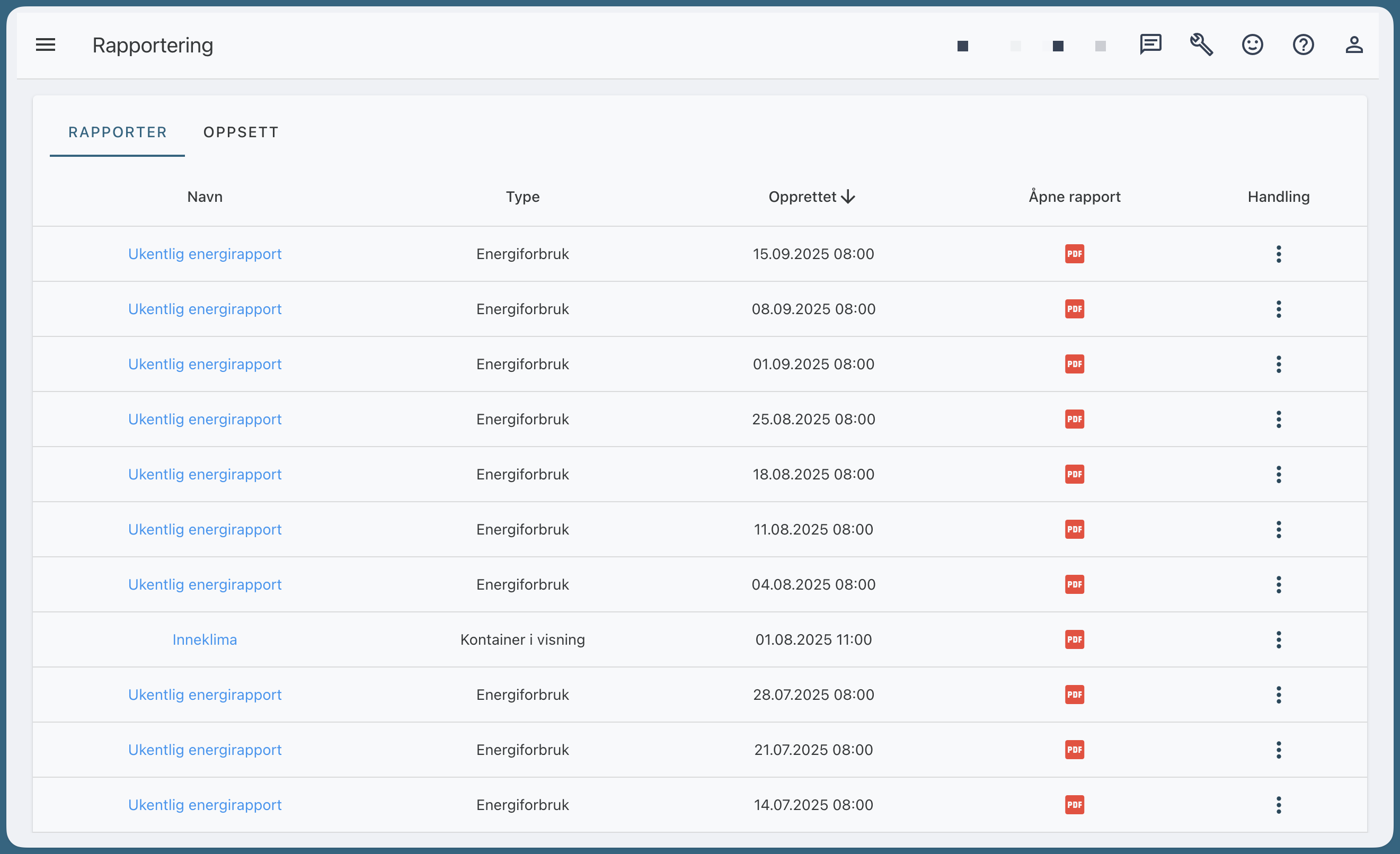Open actions menu for 21.07.2025 report
1400x854 pixels.
1279,750
